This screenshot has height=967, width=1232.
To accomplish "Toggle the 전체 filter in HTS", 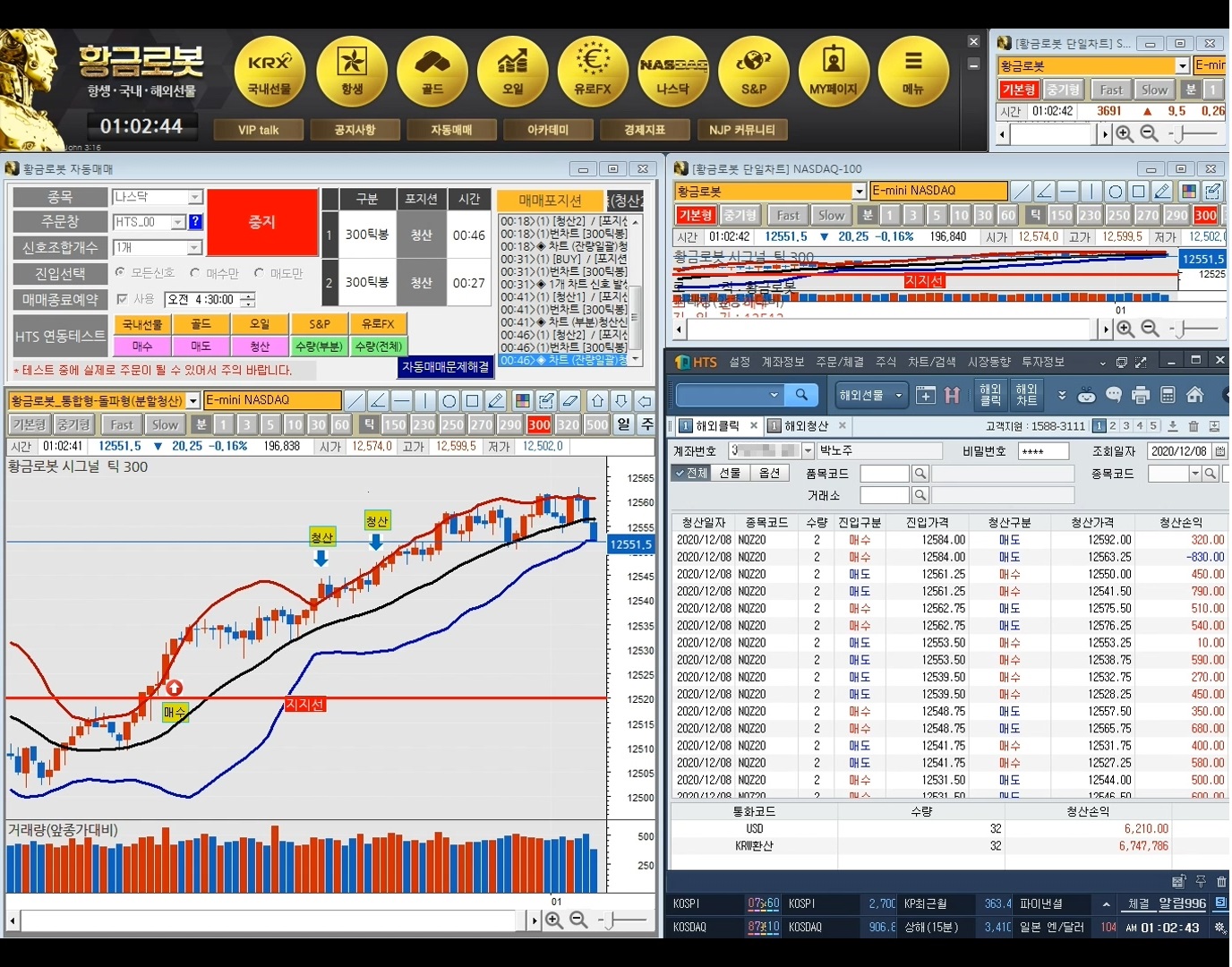I will click(691, 473).
